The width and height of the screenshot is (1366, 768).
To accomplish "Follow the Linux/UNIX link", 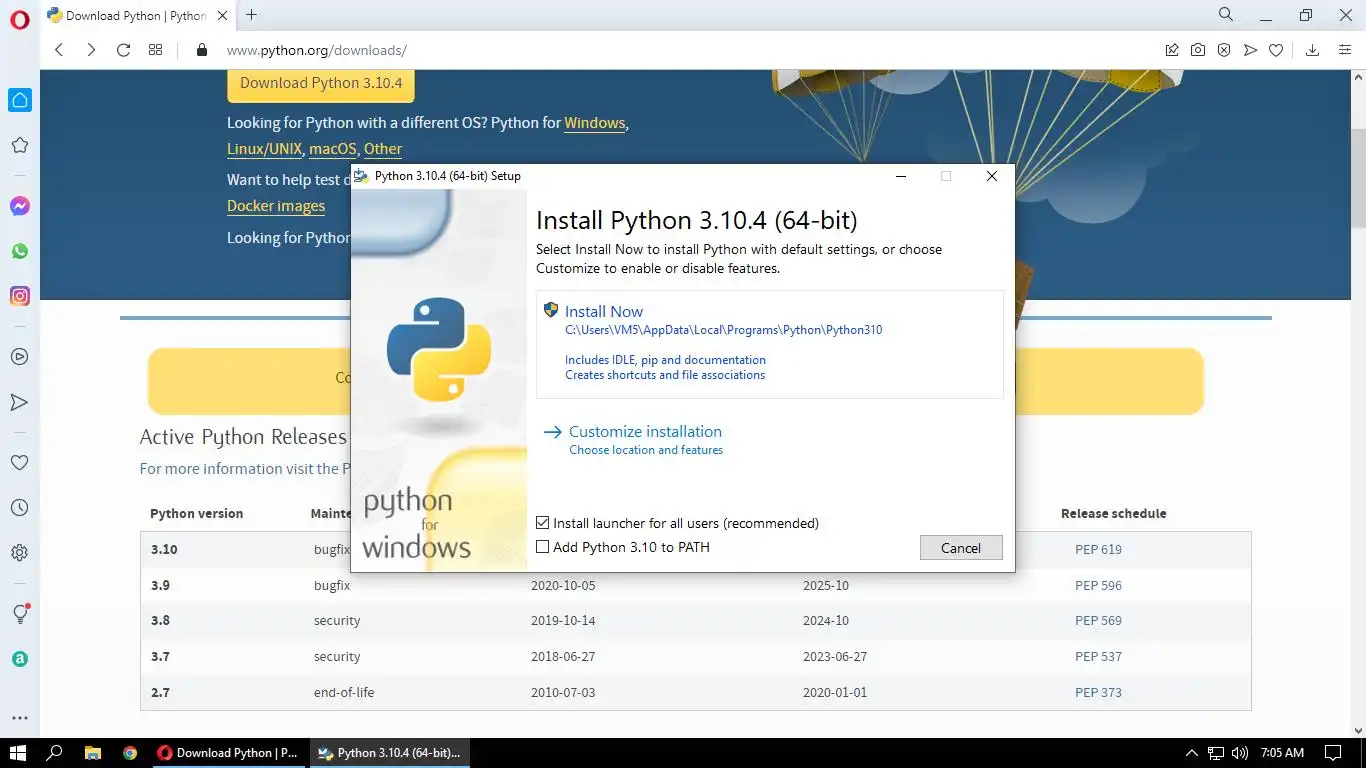I will pyautogui.click(x=264, y=149).
